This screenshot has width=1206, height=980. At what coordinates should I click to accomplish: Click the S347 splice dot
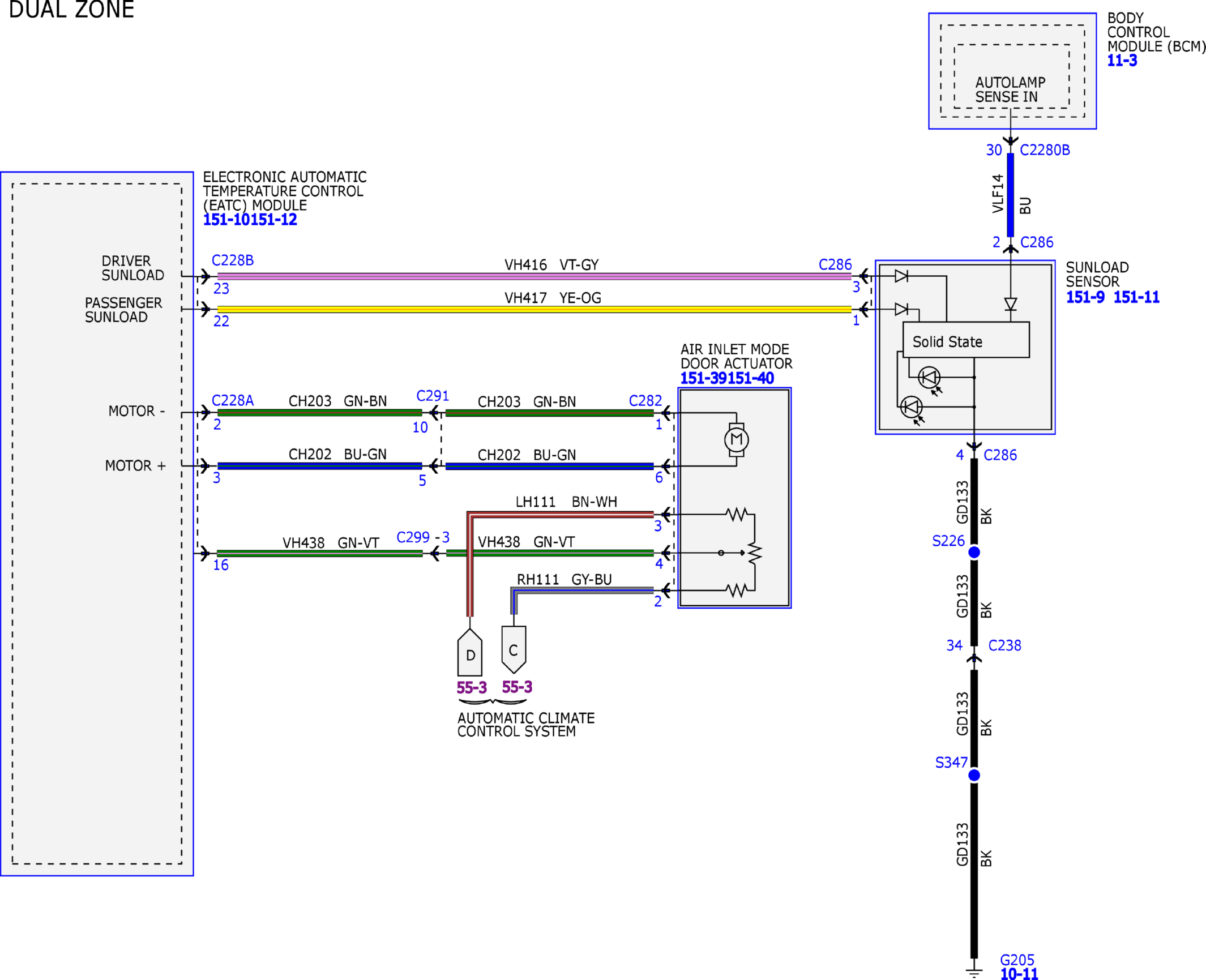974,775
